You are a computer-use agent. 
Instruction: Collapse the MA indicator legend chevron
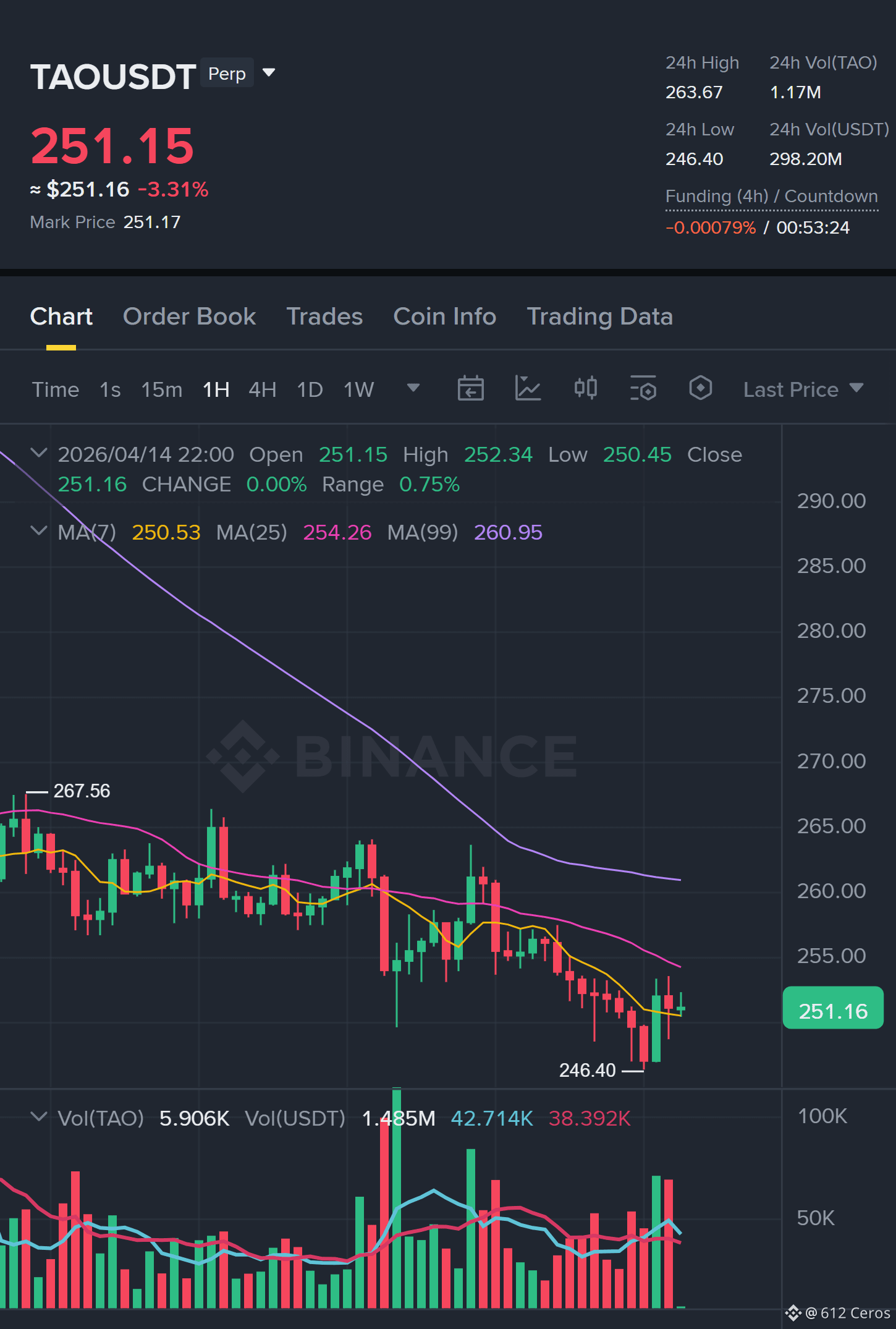39,531
